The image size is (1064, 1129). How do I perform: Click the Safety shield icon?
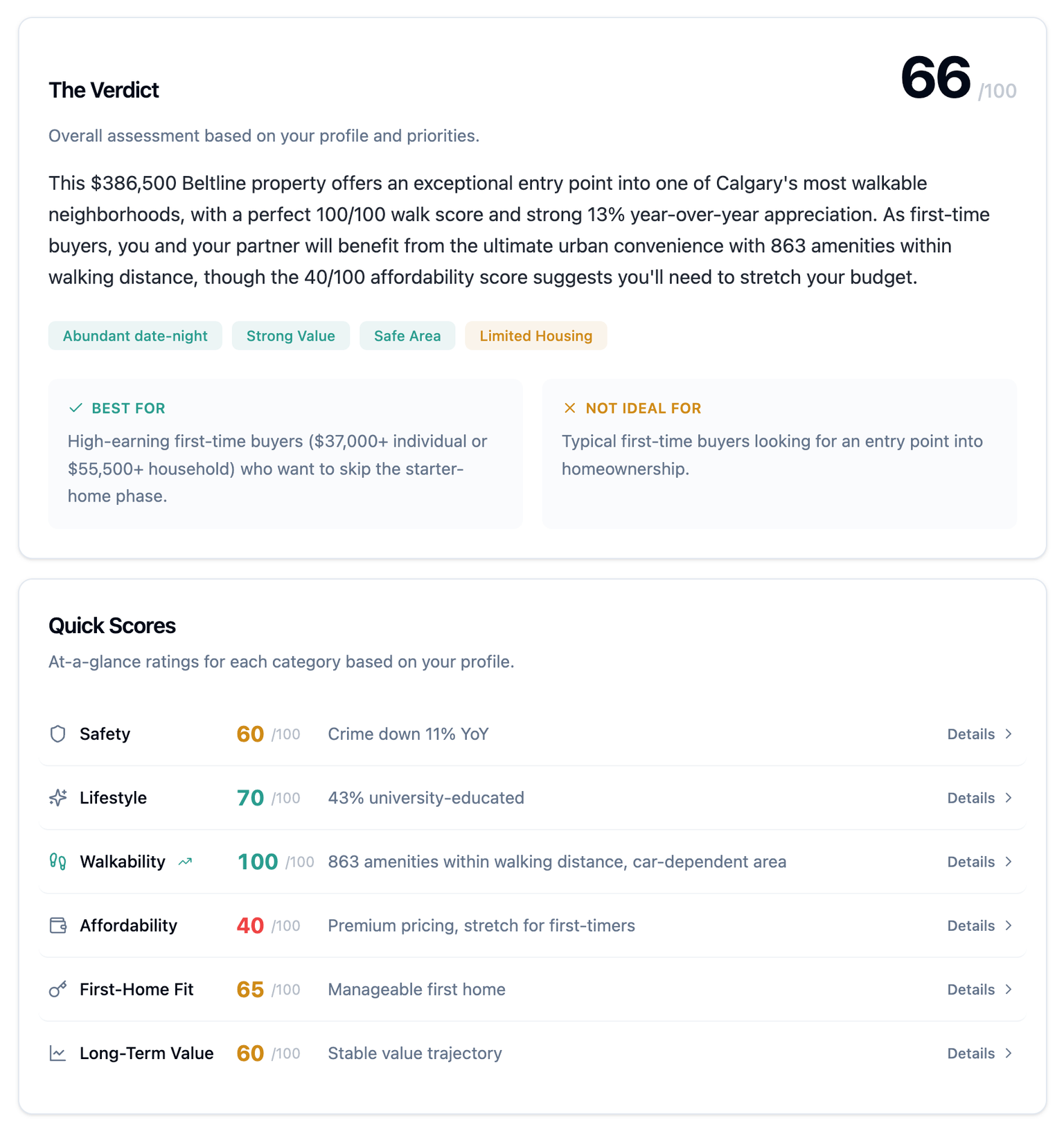tap(58, 734)
